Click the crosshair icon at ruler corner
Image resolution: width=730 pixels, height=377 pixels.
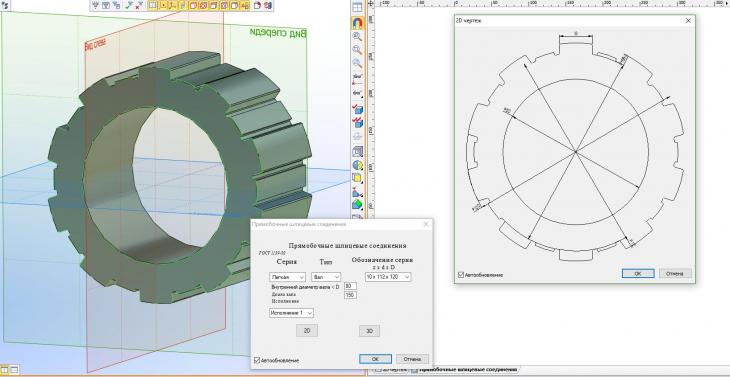tap(371, 3)
